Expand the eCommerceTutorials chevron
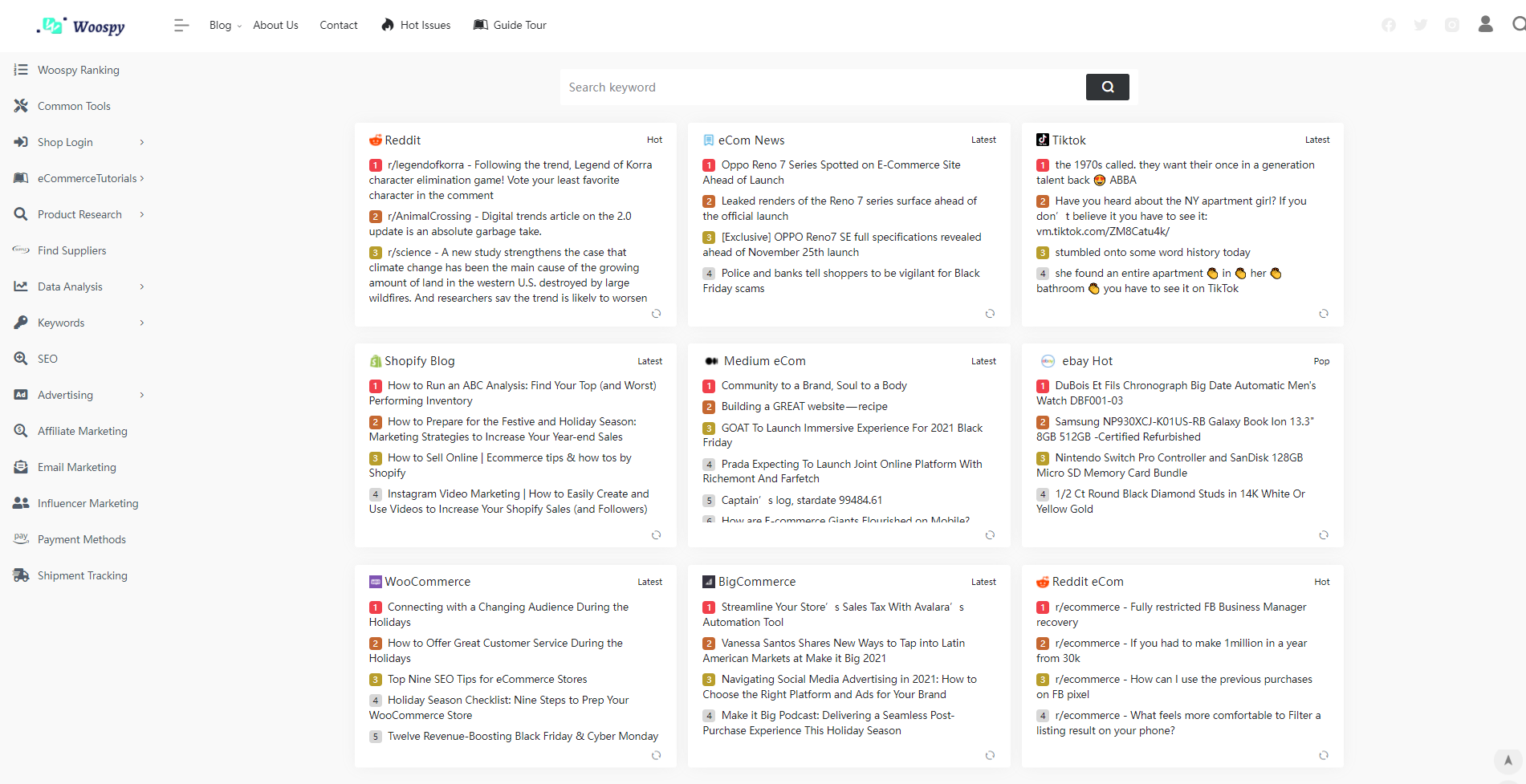 [x=142, y=178]
